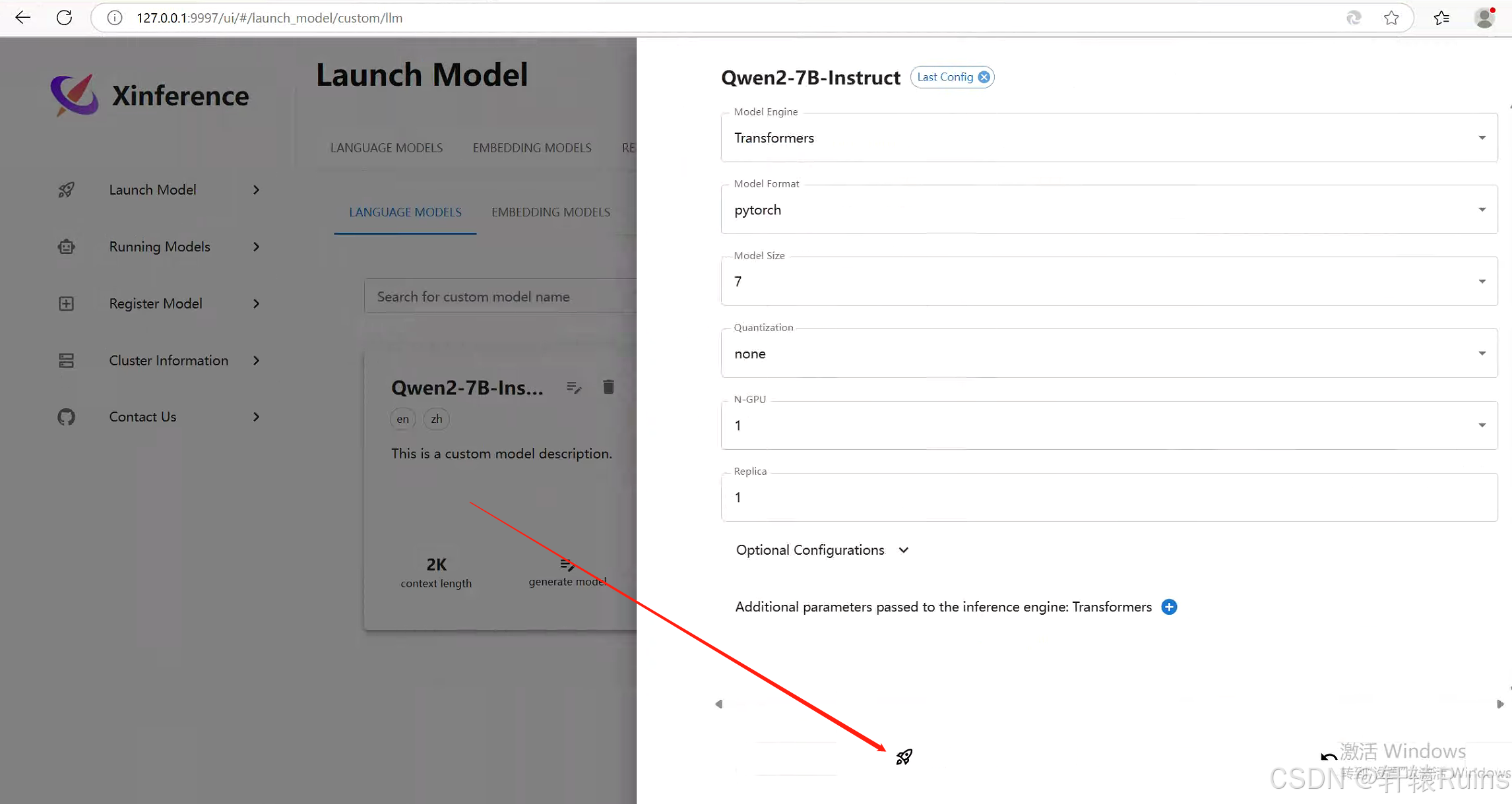Click the Replica input field

click(1108, 497)
